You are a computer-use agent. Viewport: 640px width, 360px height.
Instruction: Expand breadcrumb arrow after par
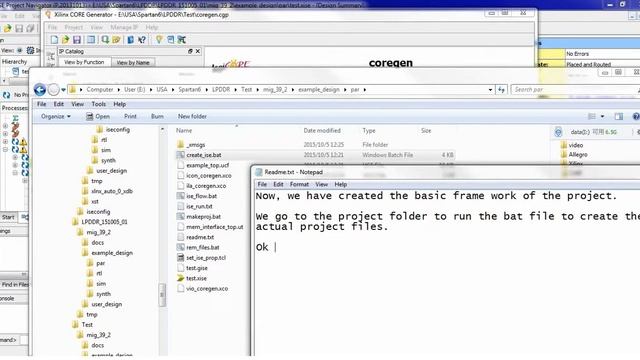click(x=364, y=89)
